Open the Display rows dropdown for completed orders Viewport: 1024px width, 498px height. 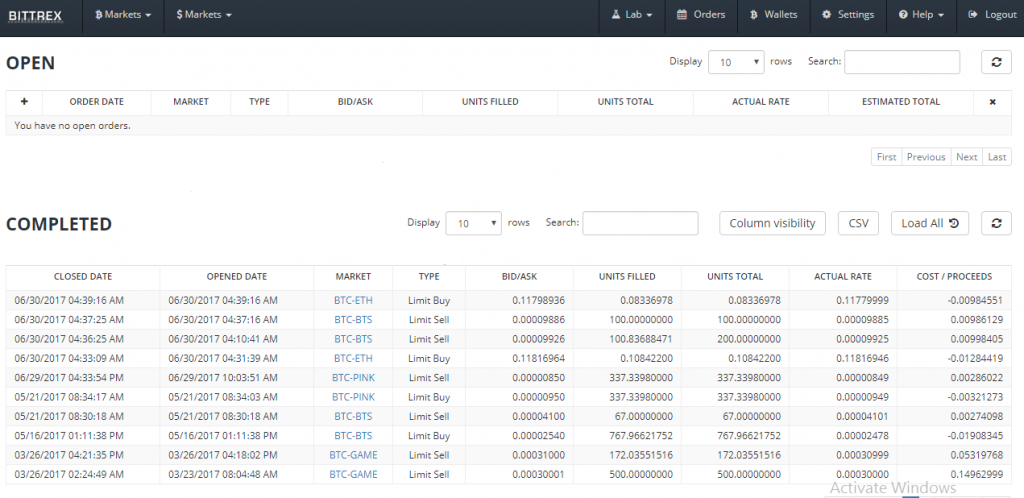pyautogui.click(x=473, y=224)
